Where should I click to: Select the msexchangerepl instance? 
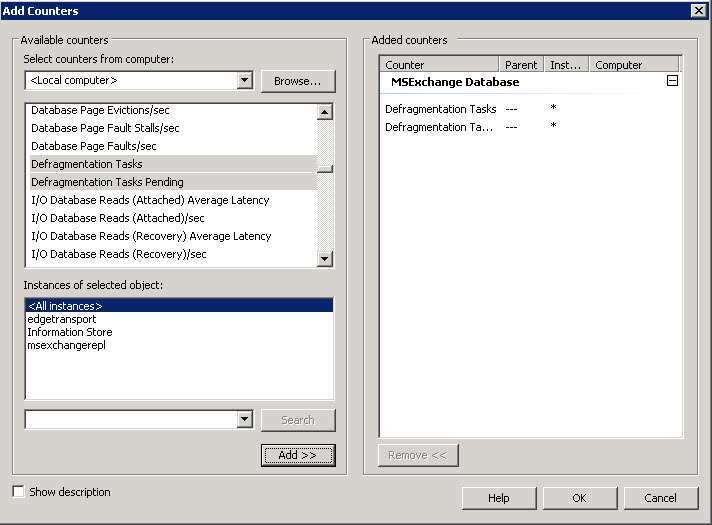click(67, 345)
